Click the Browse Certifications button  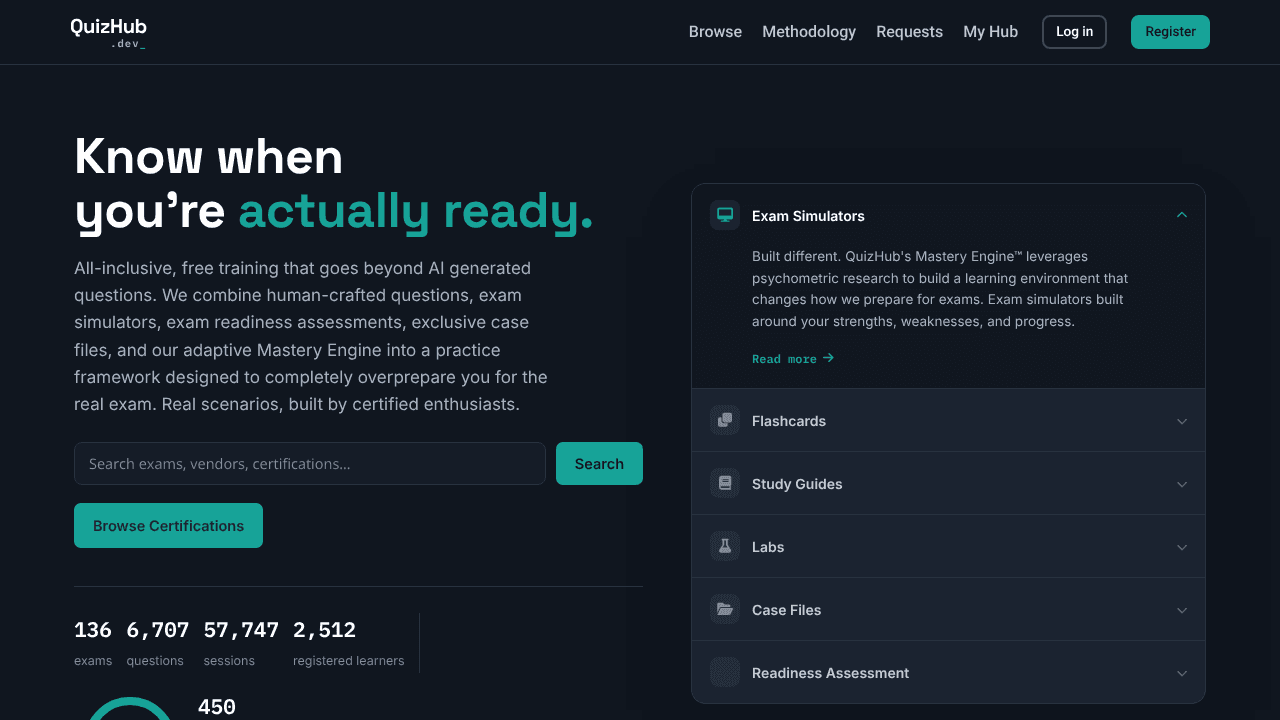(x=168, y=525)
